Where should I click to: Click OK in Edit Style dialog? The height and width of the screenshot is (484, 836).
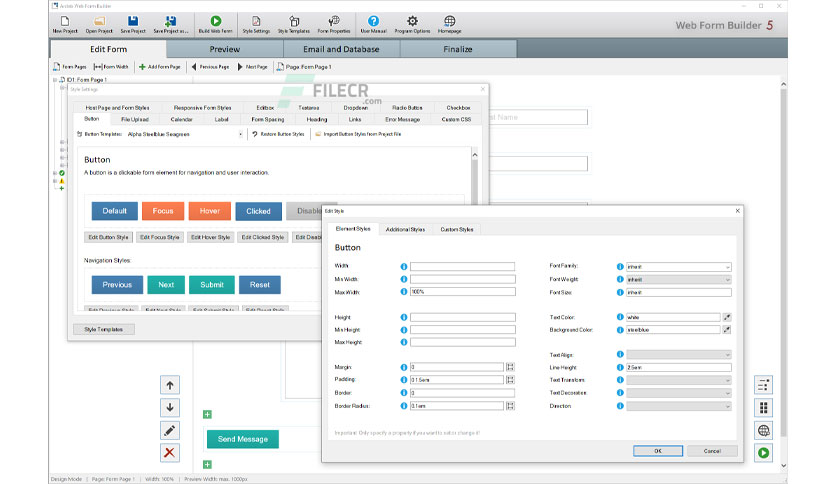coord(658,451)
